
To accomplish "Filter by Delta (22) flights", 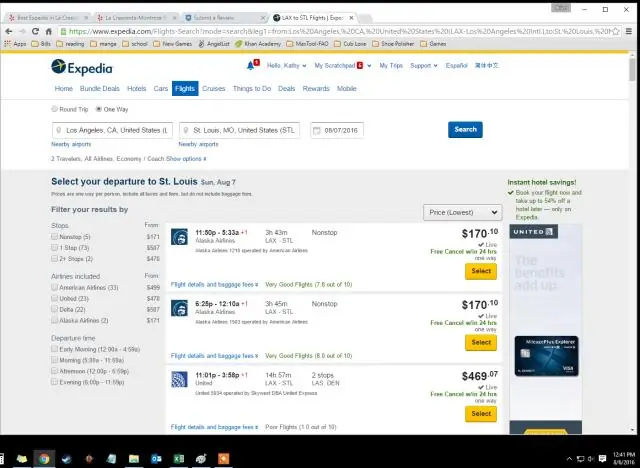I will click(54, 309).
